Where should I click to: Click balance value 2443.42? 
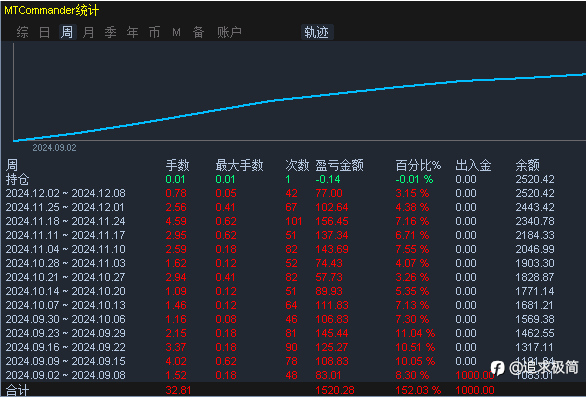535,207
